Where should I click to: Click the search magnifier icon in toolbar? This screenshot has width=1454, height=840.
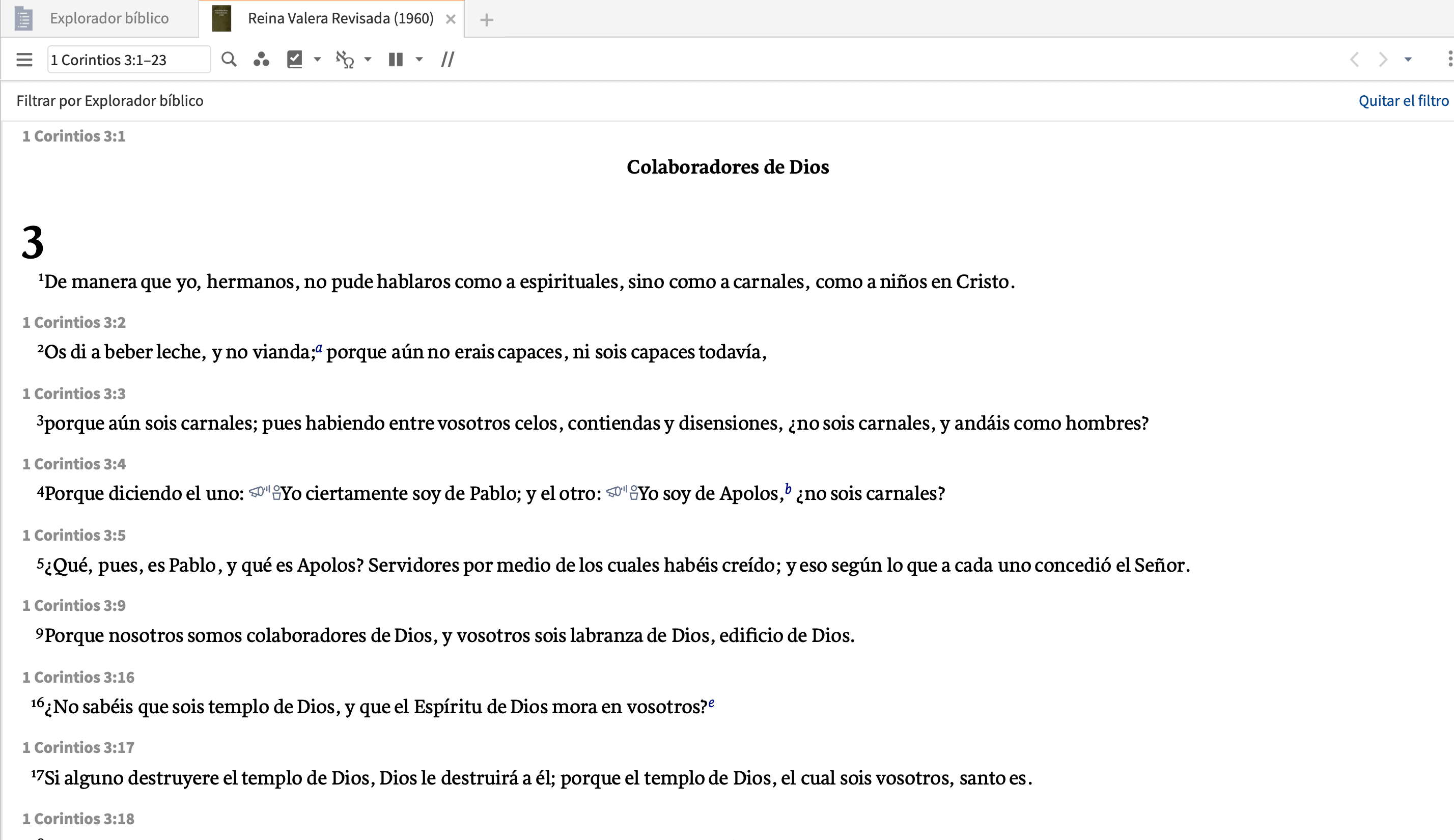point(229,60)
